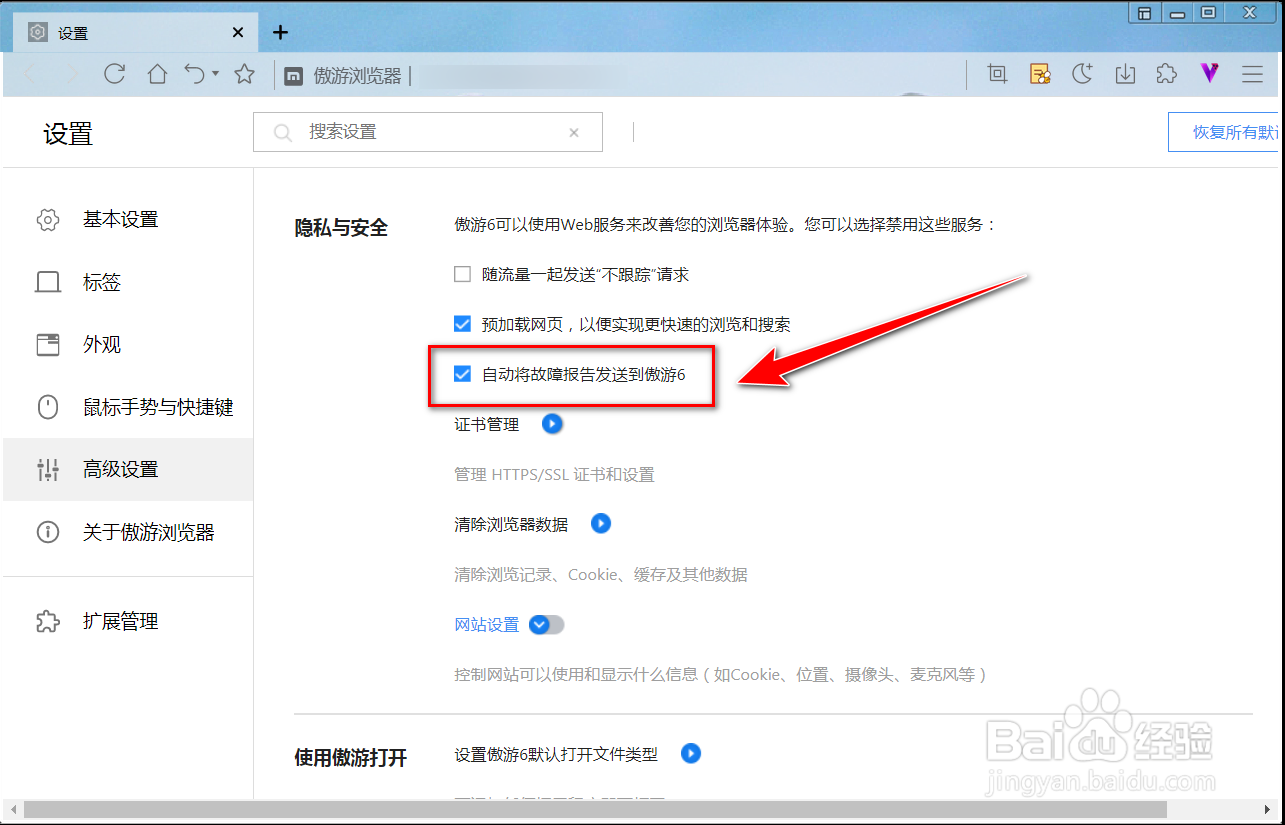This screenshot has width=1285, height=825.
Task: Click 控制网站可以使用和显示什么信息 description
Action: tap(721, 674)
